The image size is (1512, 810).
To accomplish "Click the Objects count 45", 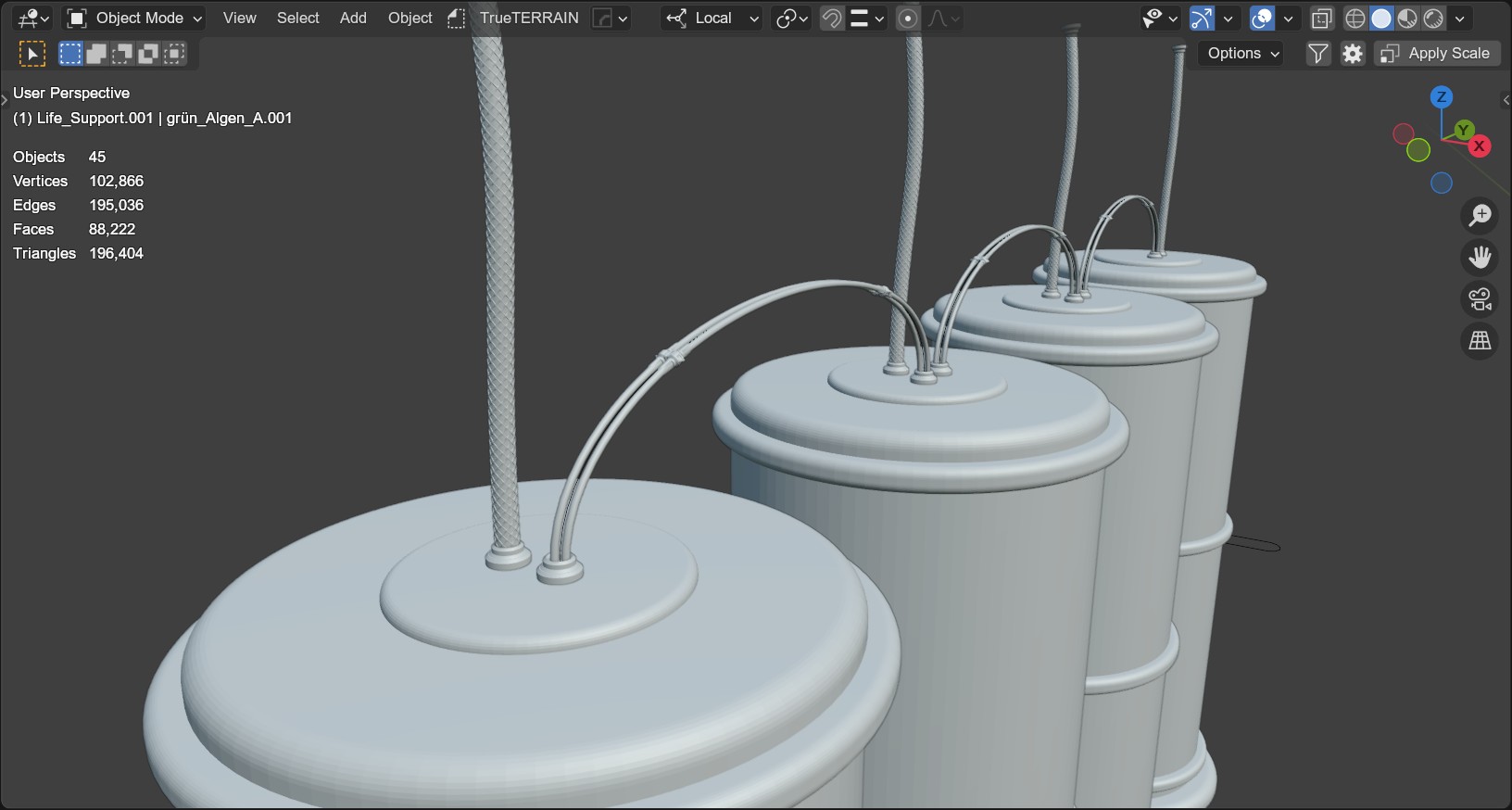I will pos(97,157).
